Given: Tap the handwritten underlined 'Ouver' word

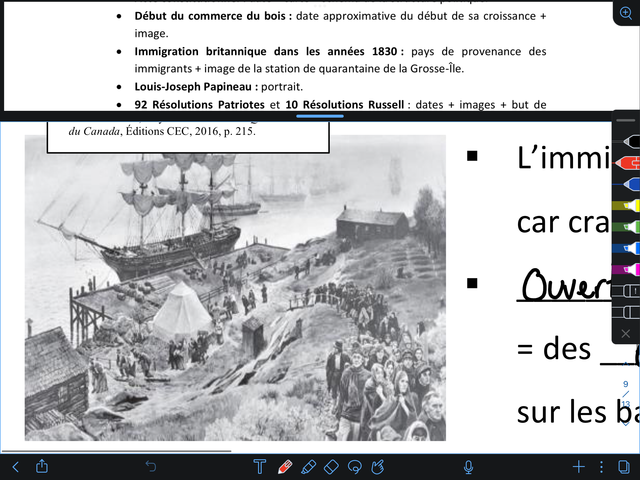Looking at the screenshot, I should 565,285.
